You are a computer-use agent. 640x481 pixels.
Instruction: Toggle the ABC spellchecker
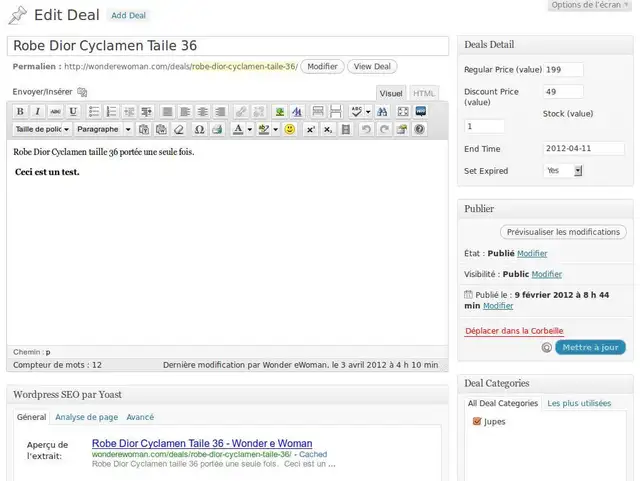pos(356,111)
